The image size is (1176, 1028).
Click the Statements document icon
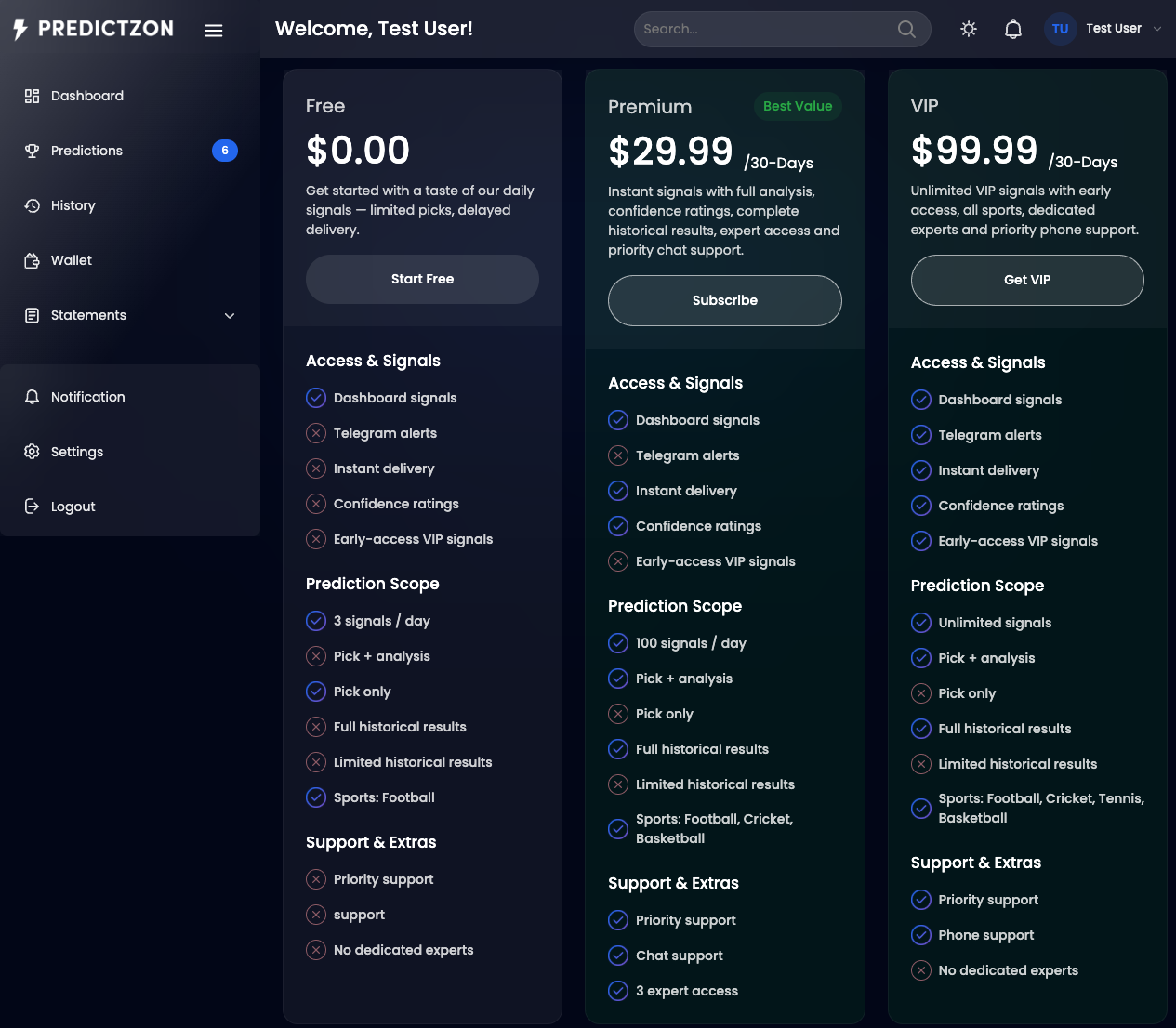point(32,315)
